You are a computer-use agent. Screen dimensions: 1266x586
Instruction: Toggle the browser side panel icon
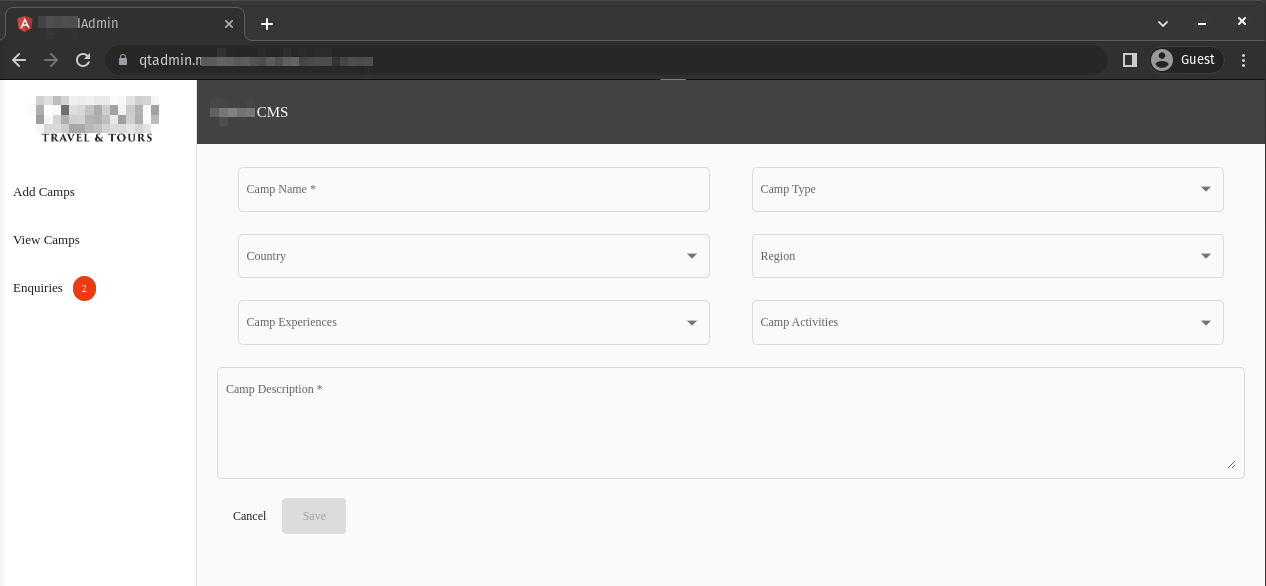point(1129,60)
